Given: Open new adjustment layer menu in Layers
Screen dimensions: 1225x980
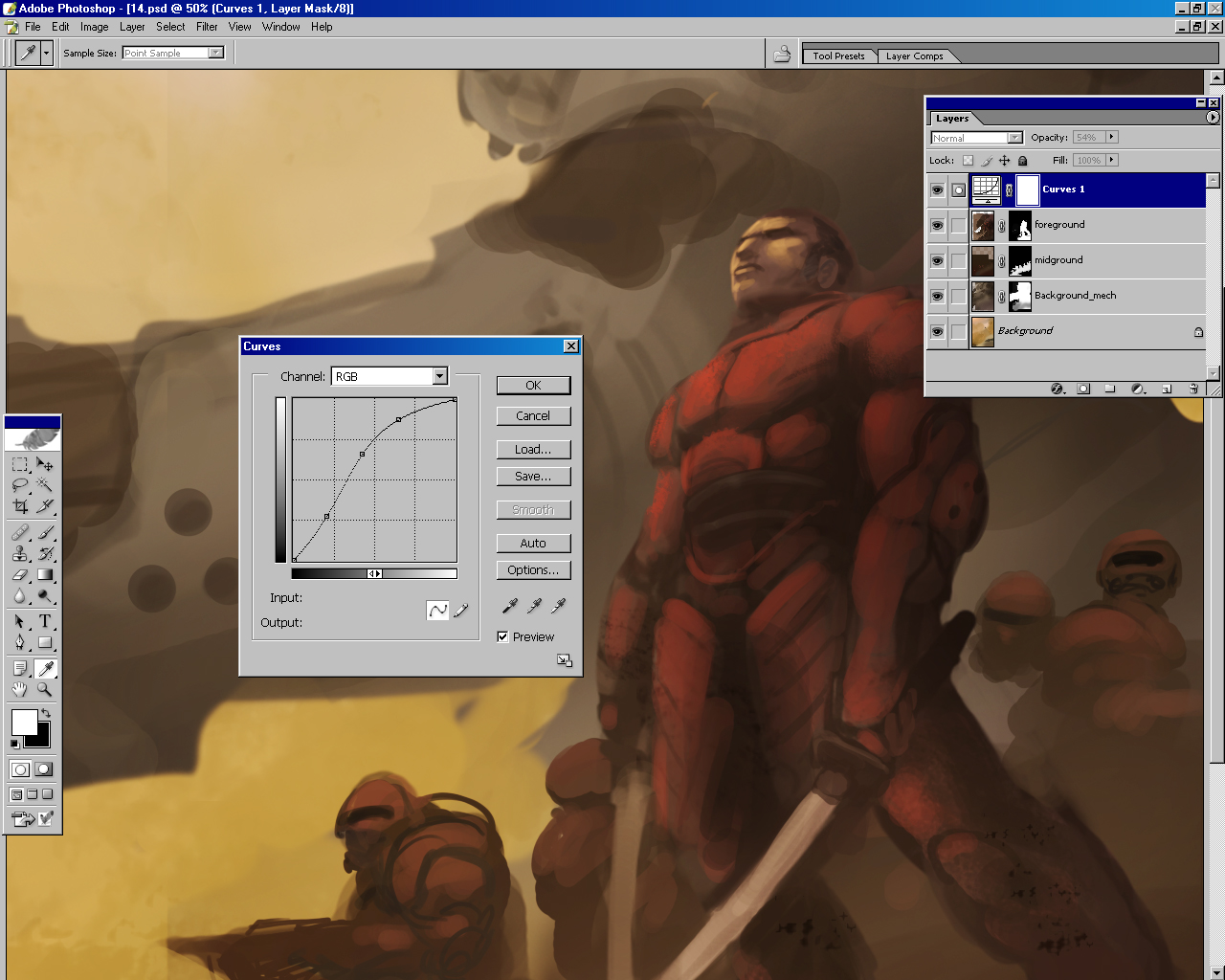Looking at the screenshot, I should pyautogui.click(x=1138, y=389).
